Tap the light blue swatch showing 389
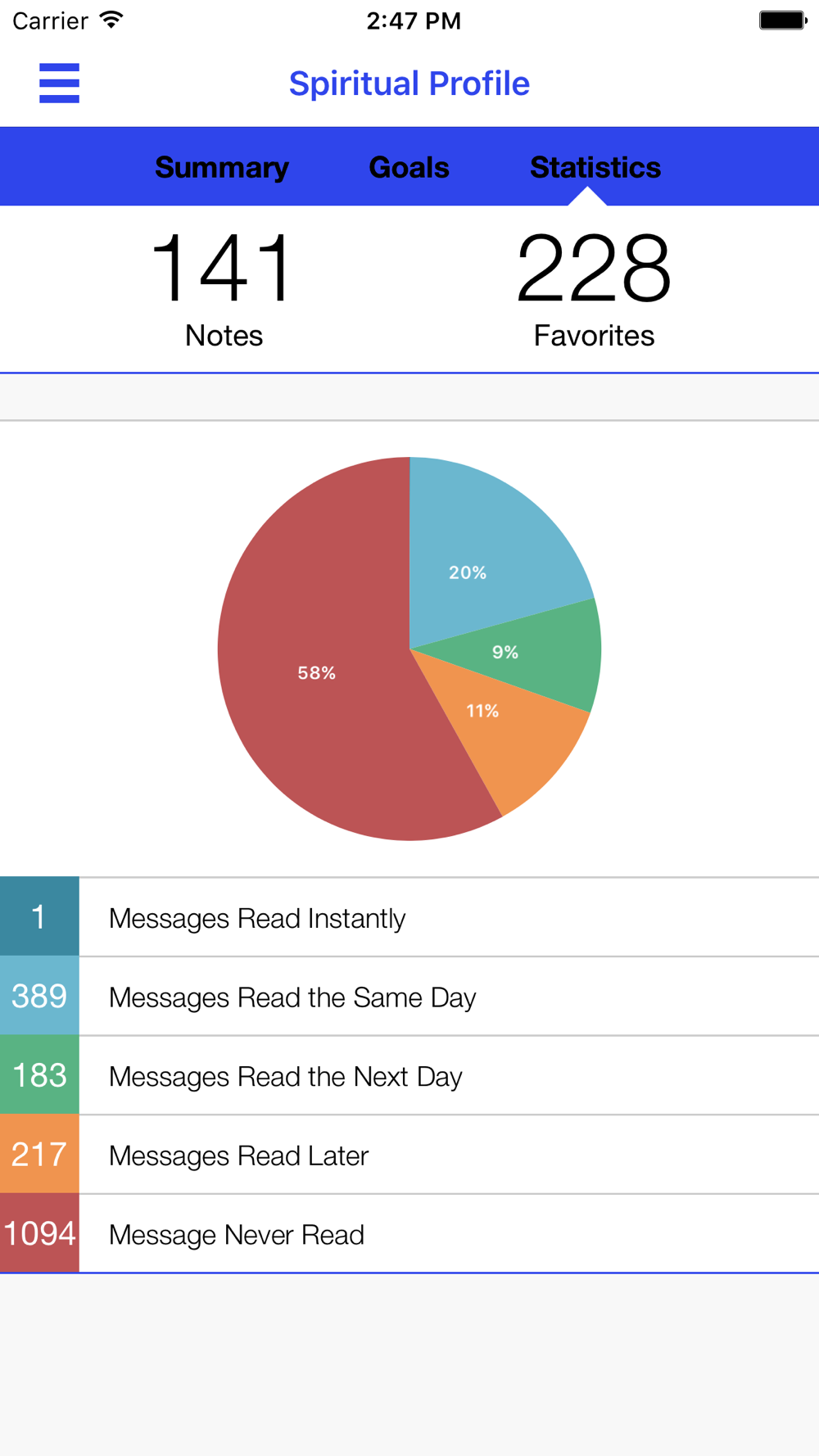 [39, 996]
